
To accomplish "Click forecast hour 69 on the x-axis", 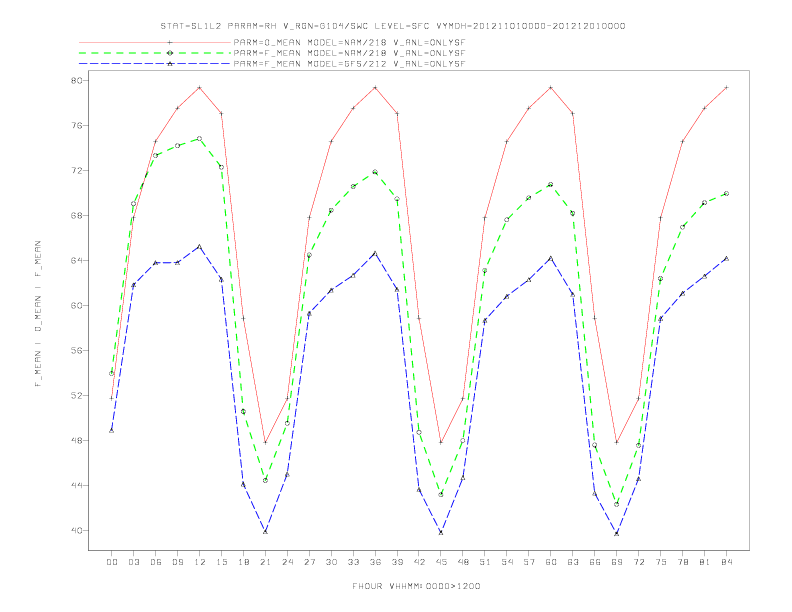I will point(617,562).
